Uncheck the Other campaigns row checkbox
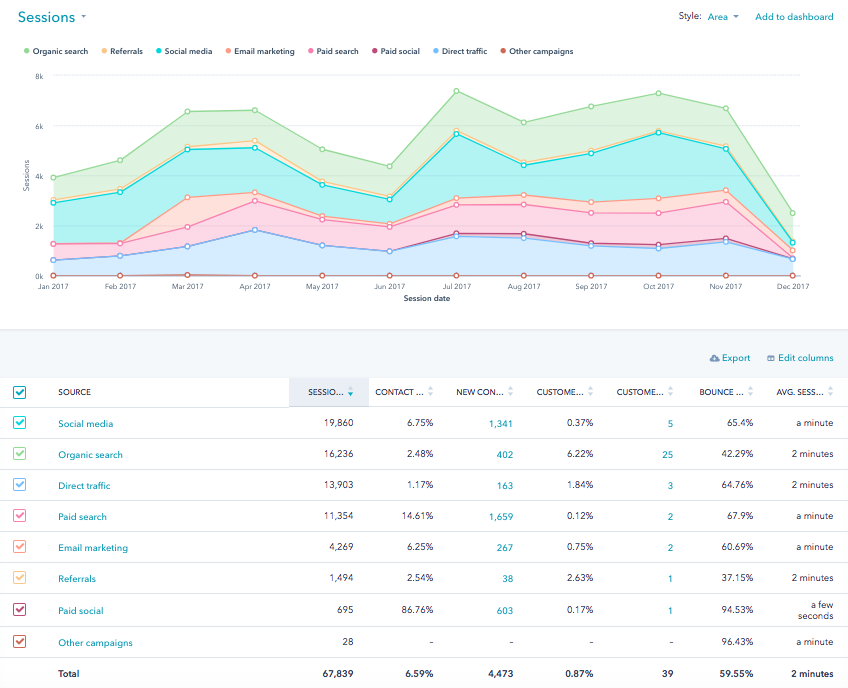The image size is (848, 688). 19,641
